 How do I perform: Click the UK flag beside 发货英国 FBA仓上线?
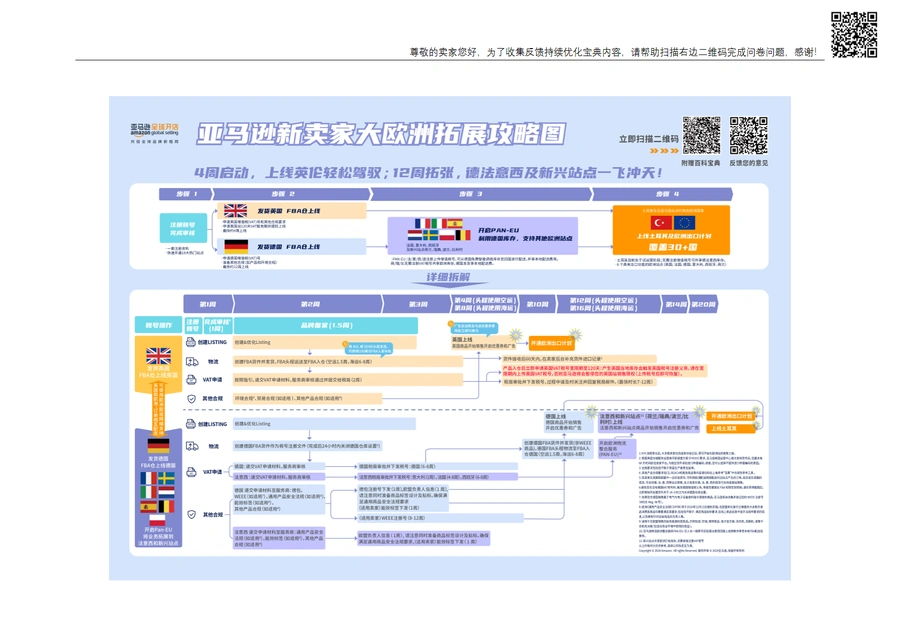click(235, 211)
